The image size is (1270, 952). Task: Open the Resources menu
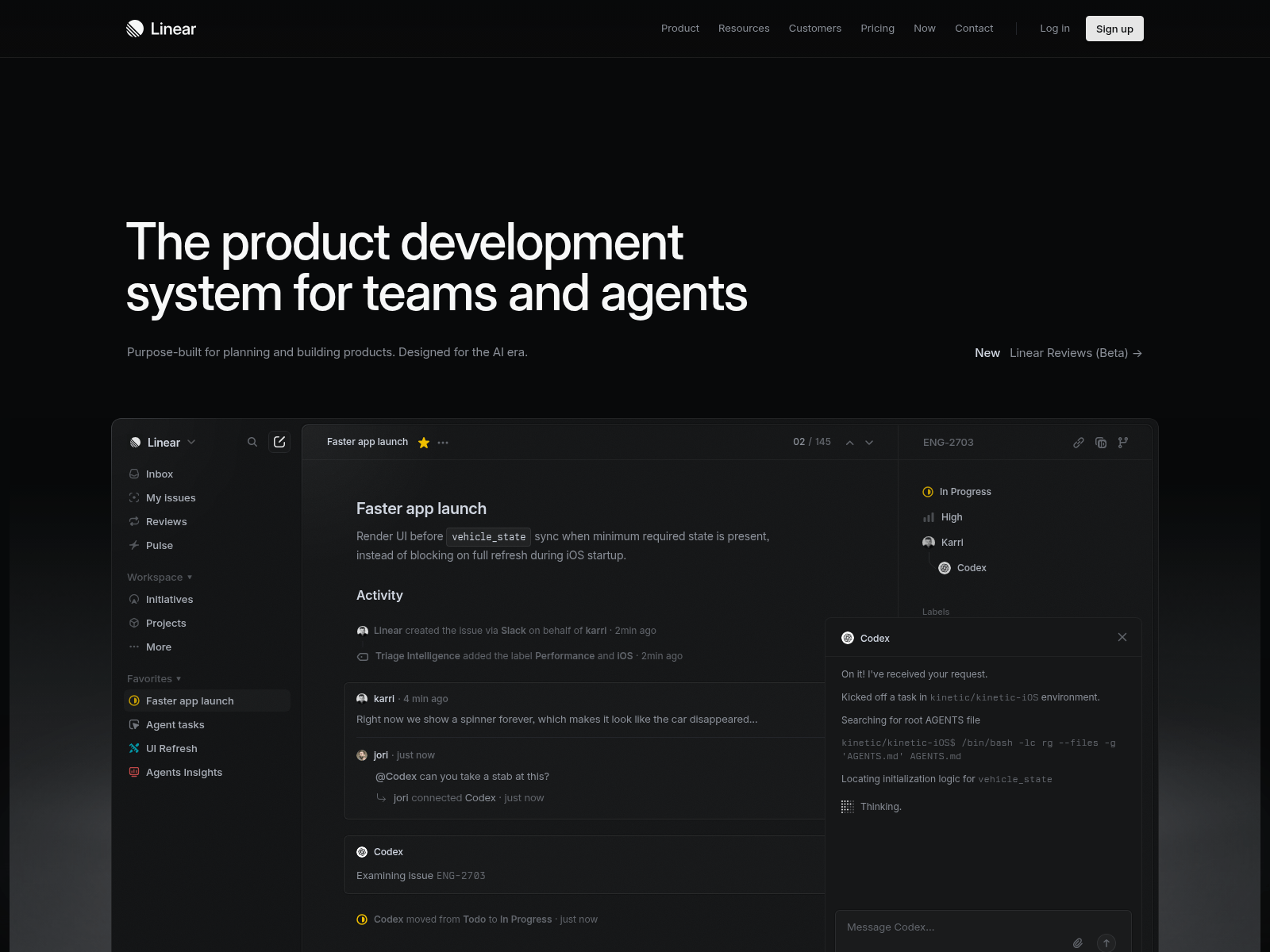[x=744, y=29]
